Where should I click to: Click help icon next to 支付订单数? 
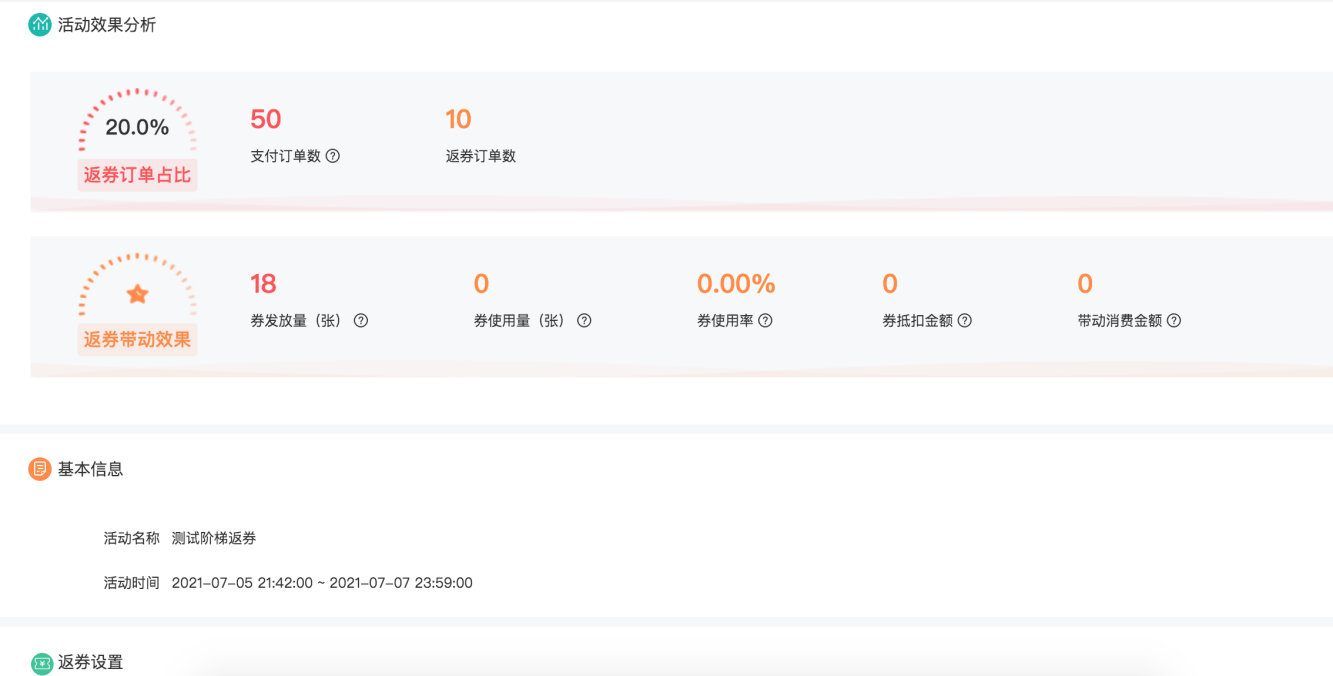pos(333,156)
